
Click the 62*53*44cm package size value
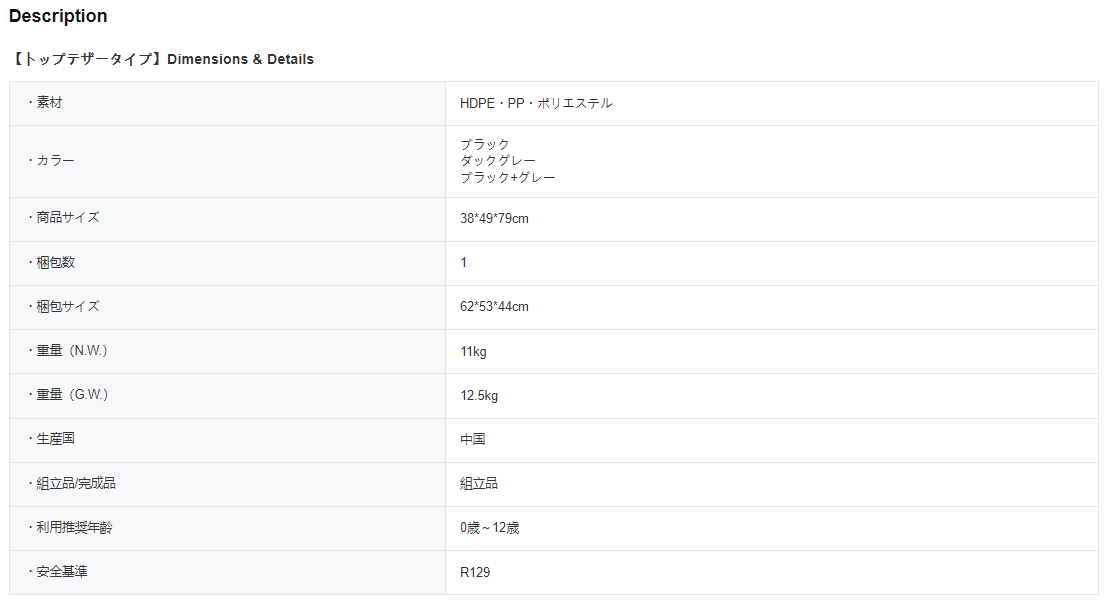click(494, 306)
